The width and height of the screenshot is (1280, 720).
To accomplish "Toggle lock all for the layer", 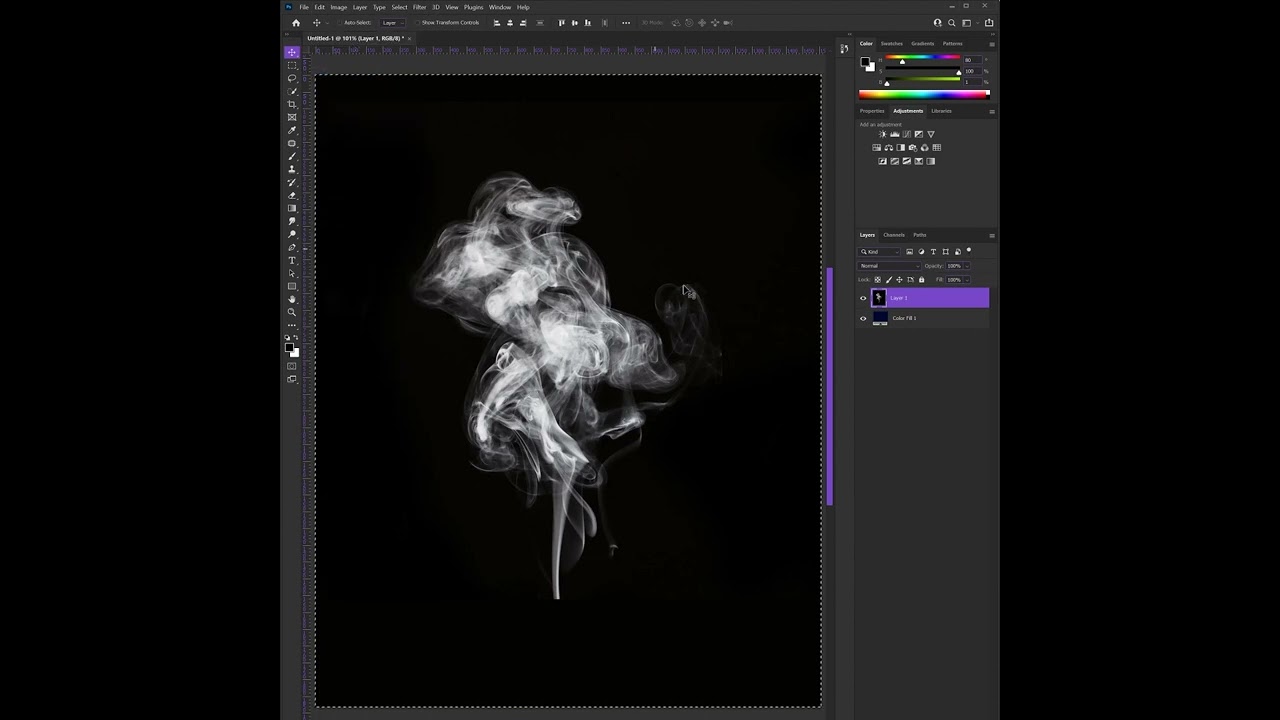I will tap(921, 280).
